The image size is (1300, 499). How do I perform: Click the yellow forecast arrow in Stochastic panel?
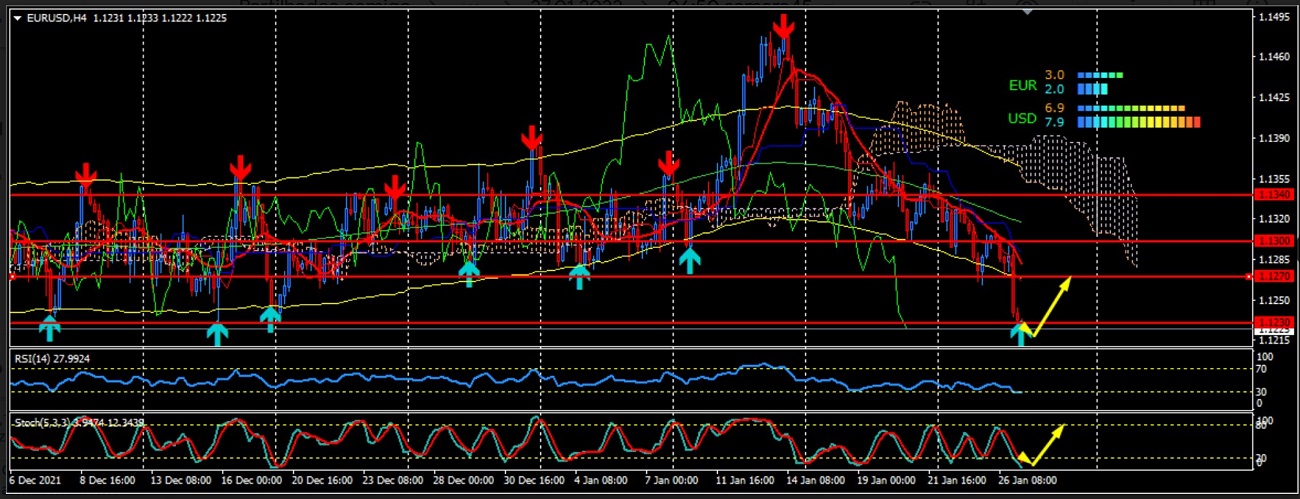1042,445
